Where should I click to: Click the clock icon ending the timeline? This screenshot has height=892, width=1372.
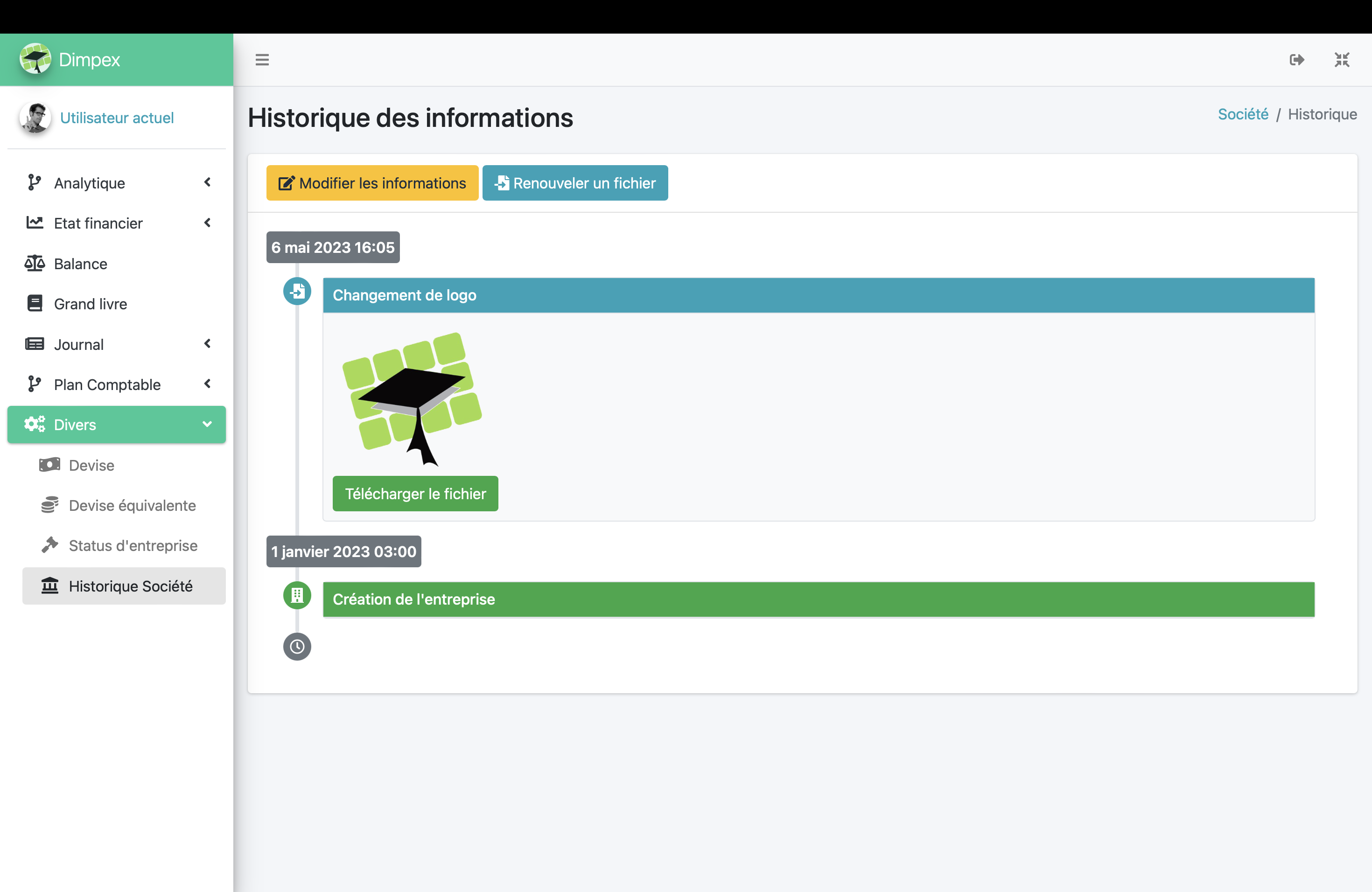pyautogui.click(x=297, y=647)
